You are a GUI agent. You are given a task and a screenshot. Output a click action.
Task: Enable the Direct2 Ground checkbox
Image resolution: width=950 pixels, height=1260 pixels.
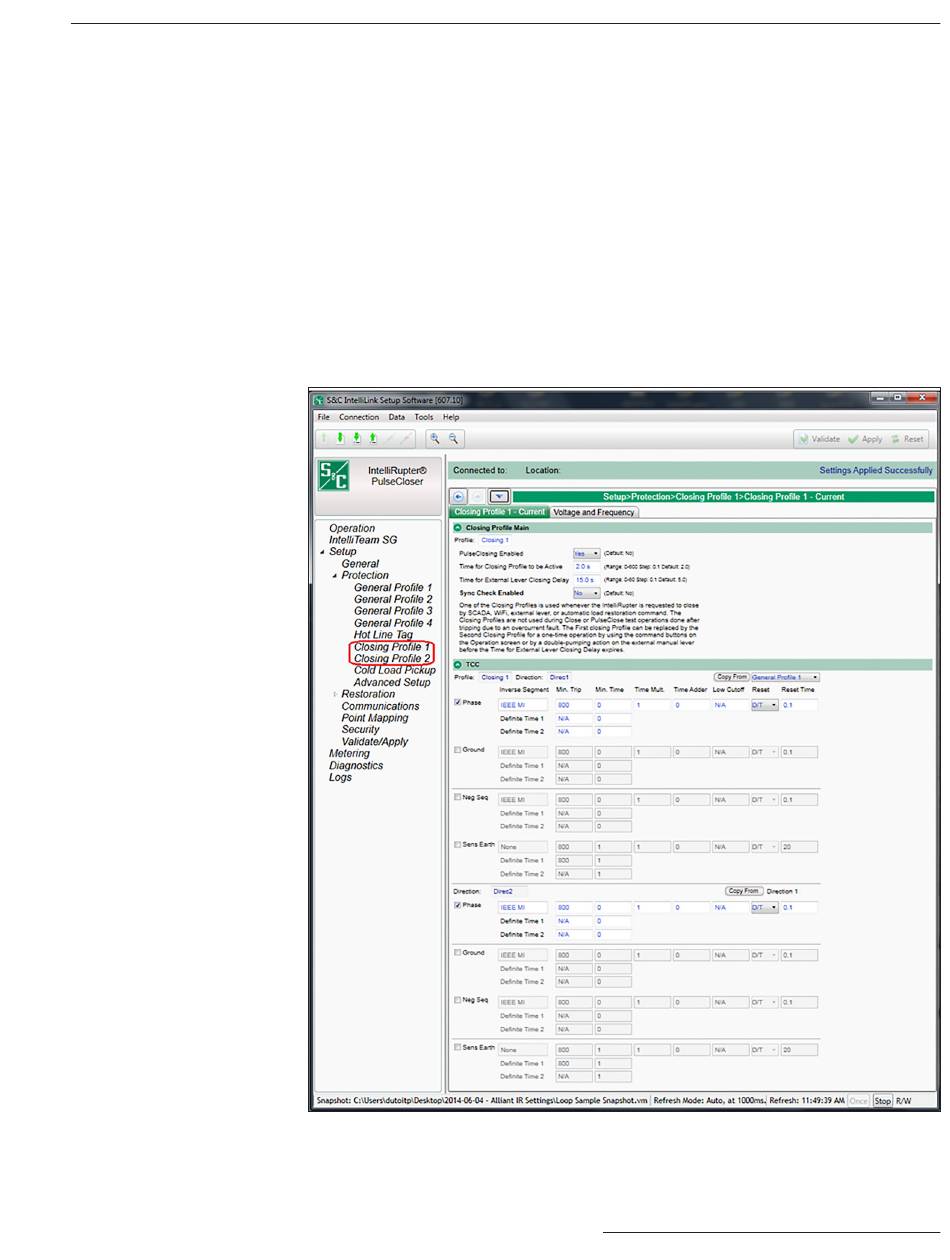[x=458, y=952]
